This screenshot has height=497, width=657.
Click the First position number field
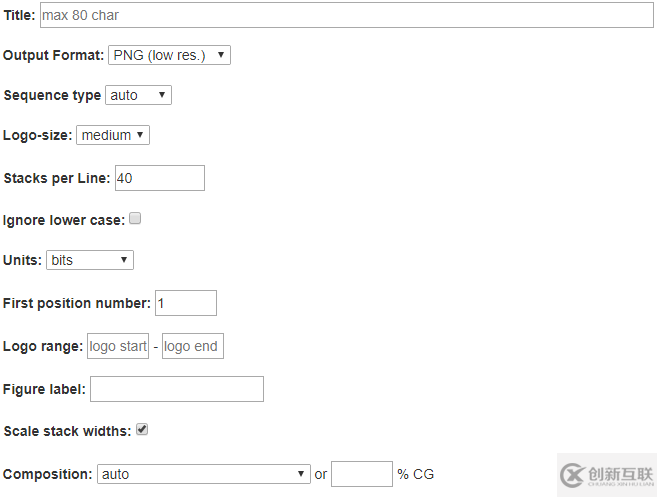point(186,303)
